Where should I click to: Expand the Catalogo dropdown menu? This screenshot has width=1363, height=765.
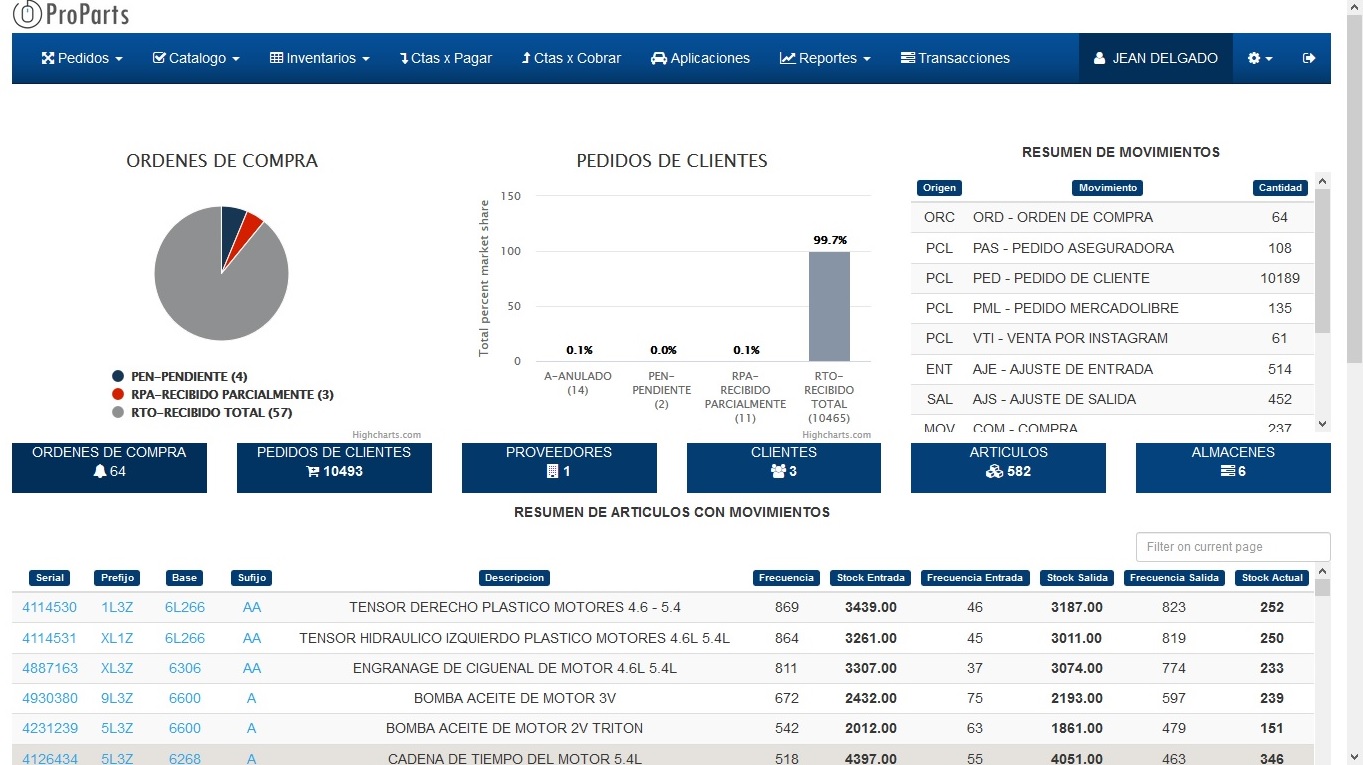tap(196, 58)
